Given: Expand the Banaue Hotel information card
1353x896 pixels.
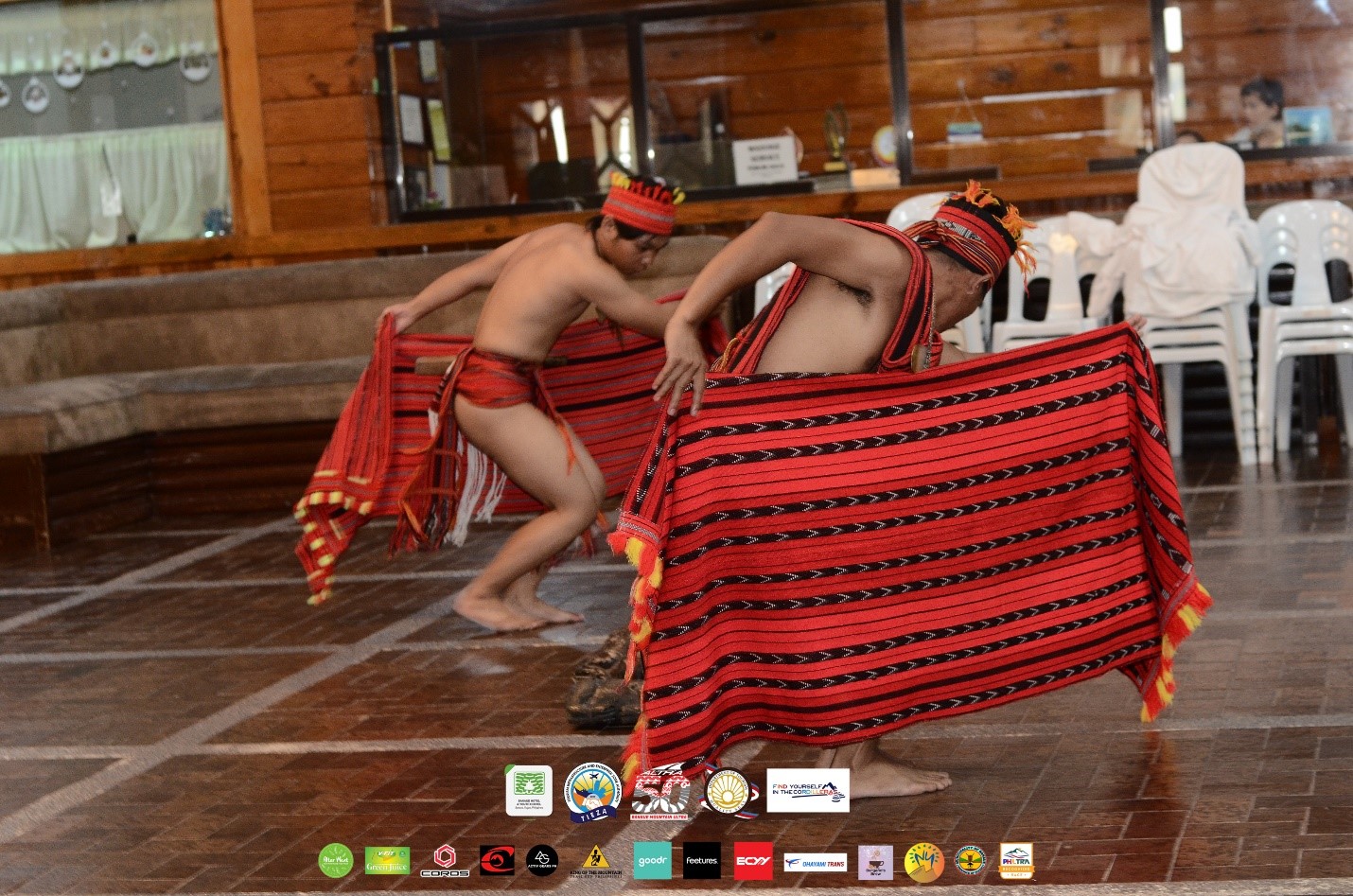Looking at the screenshot, I should point(530,791).
